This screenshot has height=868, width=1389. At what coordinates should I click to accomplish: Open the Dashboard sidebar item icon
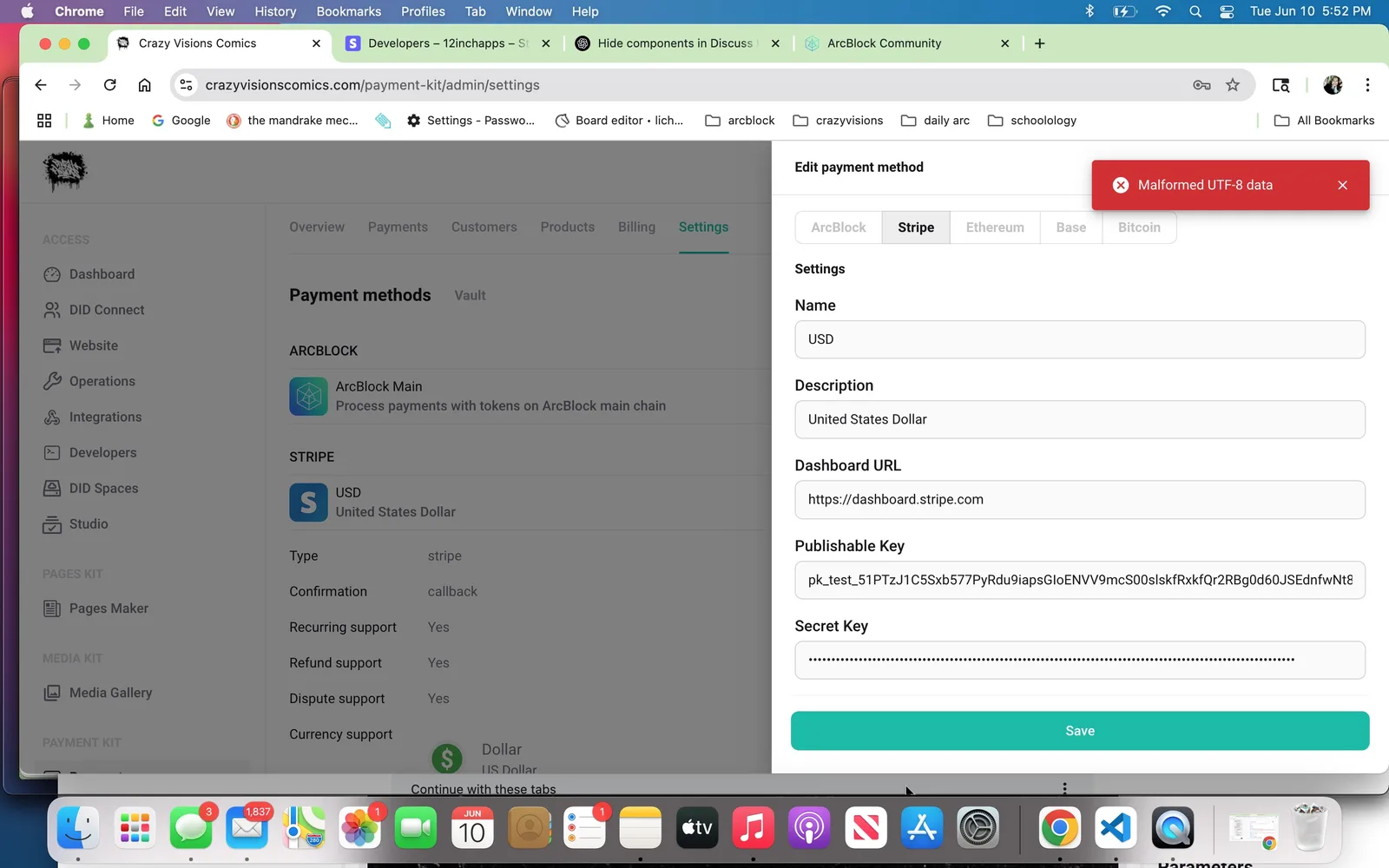[x=52, y=274]
